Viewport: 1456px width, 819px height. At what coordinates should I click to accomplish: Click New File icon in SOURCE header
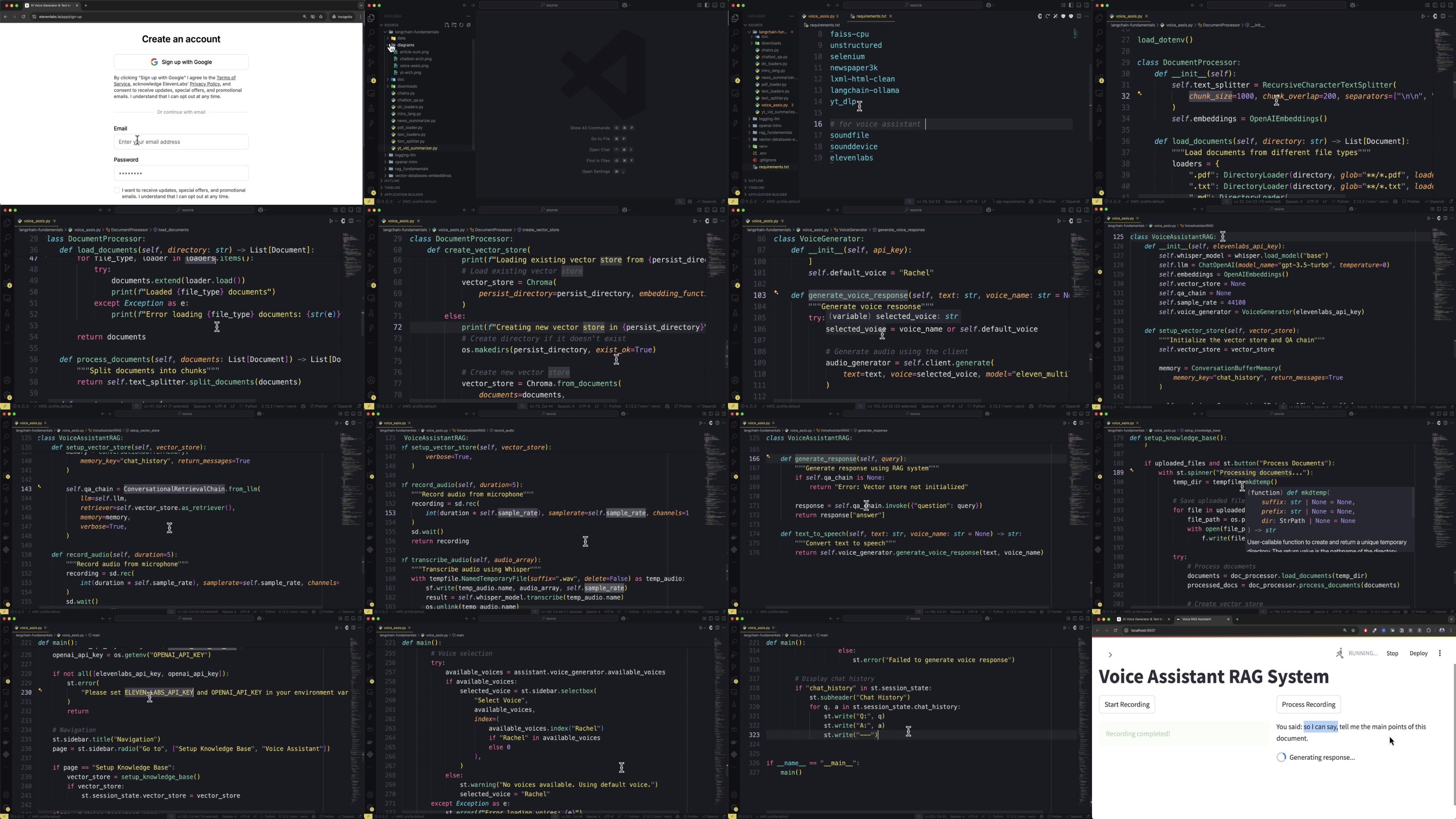[x=446, y=25]
